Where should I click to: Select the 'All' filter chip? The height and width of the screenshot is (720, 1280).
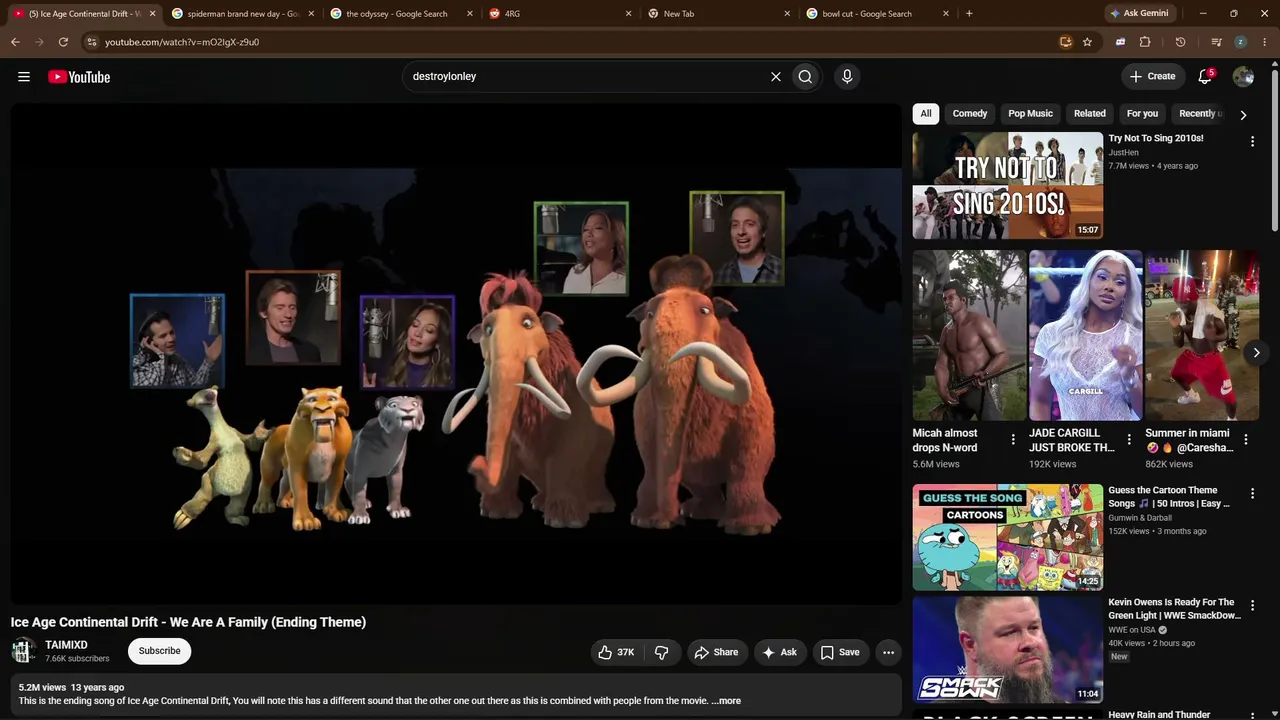coord(926,114)
